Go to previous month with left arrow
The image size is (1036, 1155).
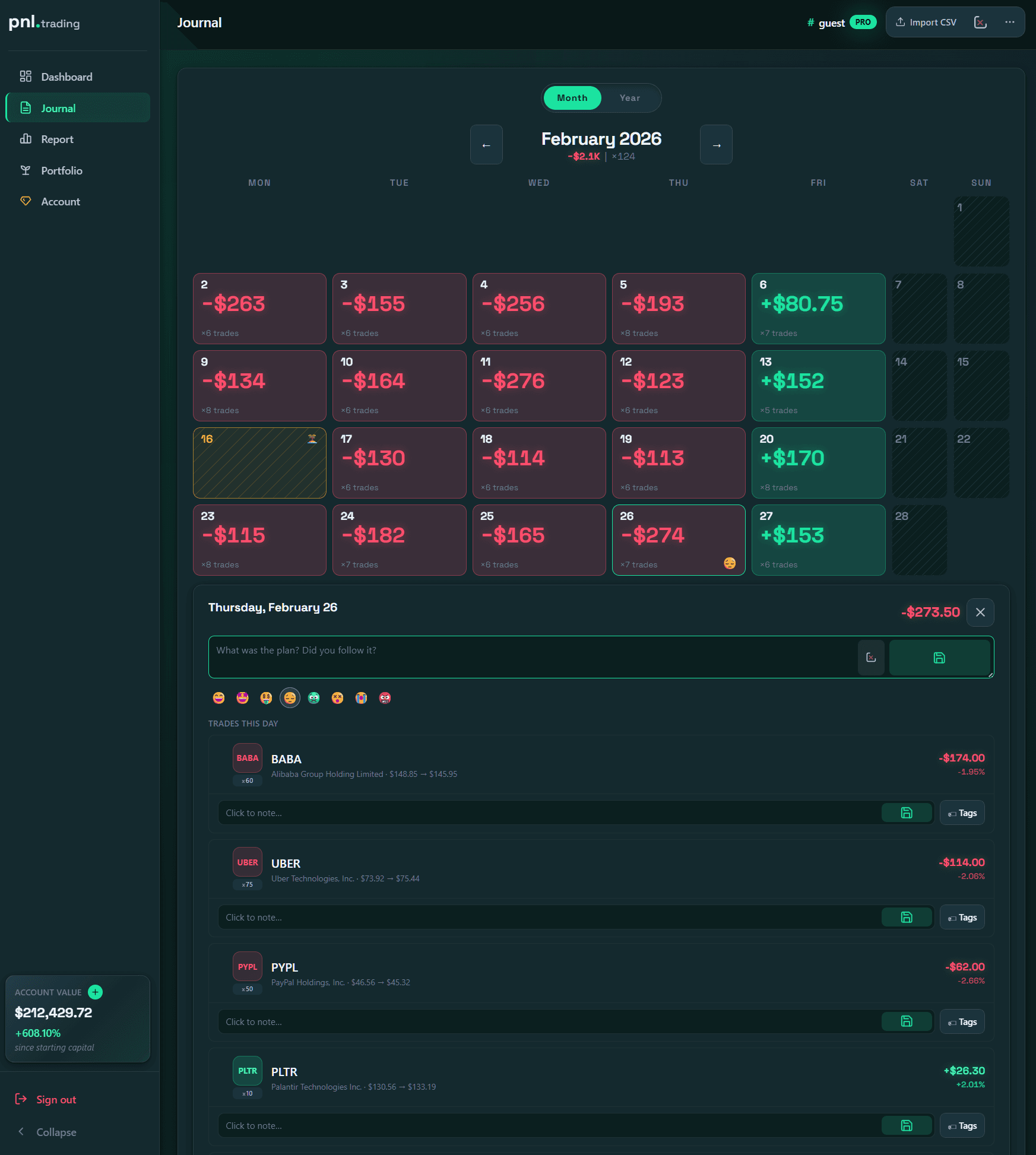click(486, 145)
